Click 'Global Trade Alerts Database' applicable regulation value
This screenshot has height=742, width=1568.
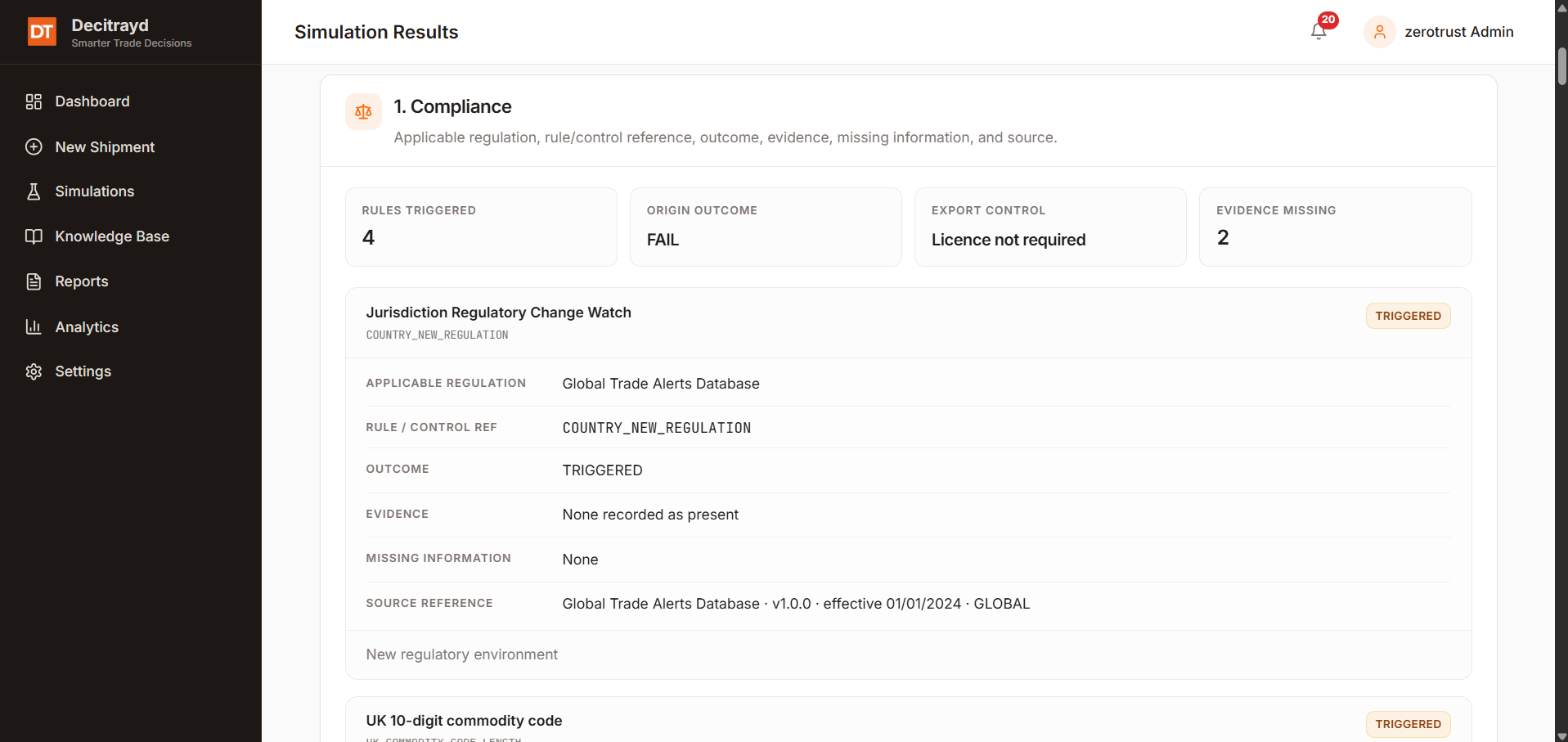tap(661, 384)
